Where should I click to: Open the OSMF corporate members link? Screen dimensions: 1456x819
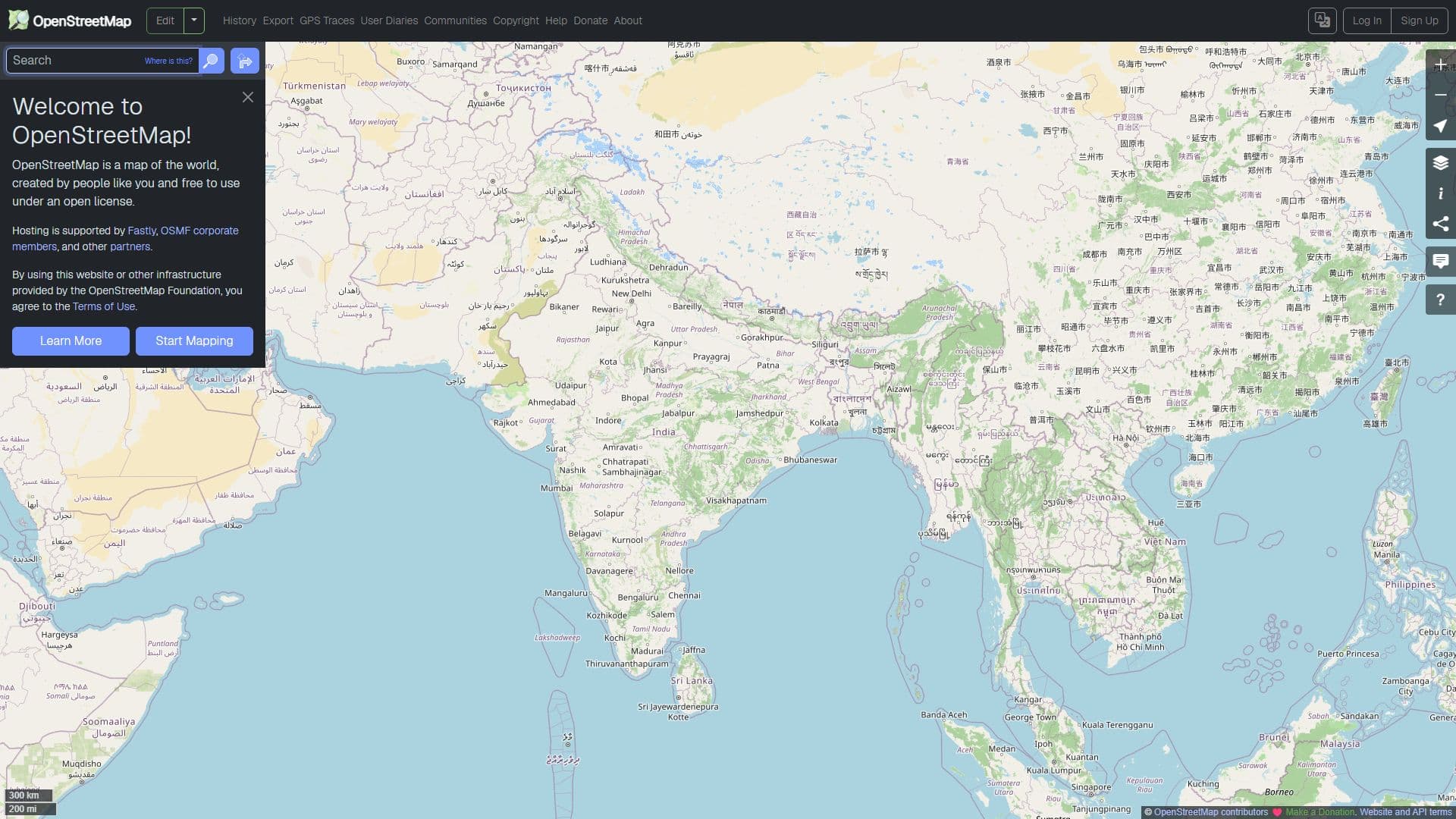[x=125, y=238]
